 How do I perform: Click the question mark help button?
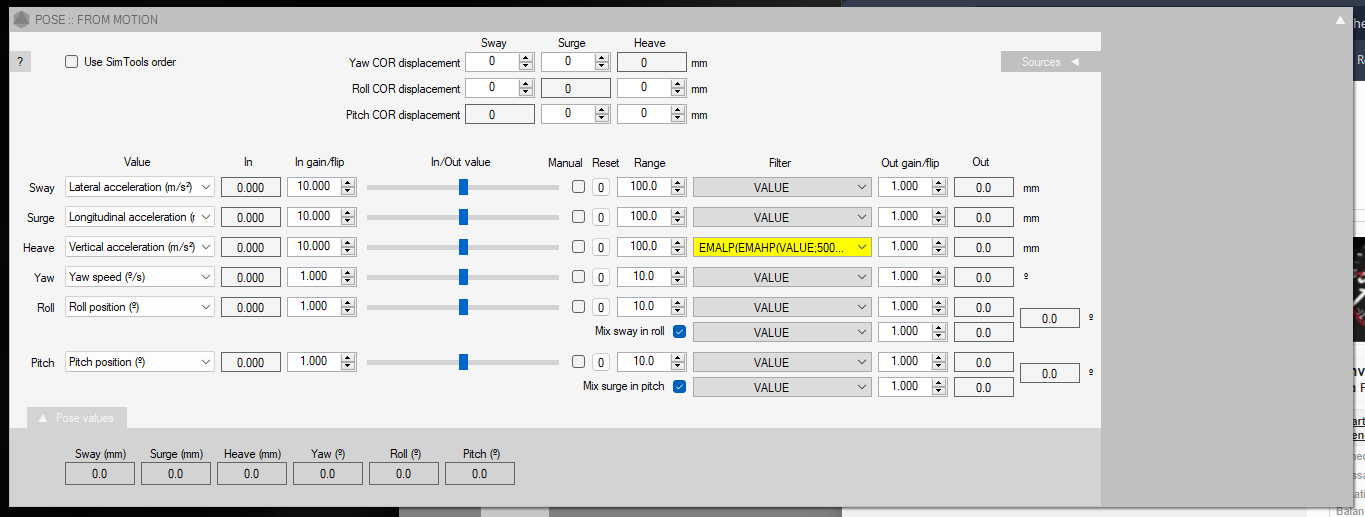click(x=20, y=62)
